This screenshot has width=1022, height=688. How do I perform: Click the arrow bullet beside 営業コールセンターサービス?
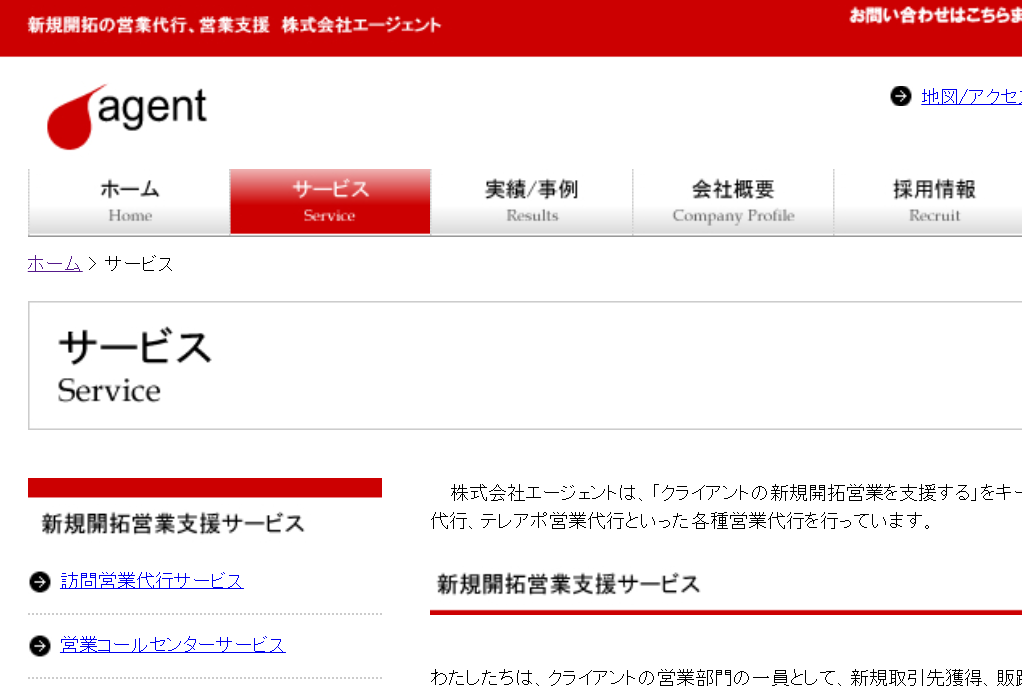tap(40, 645)
